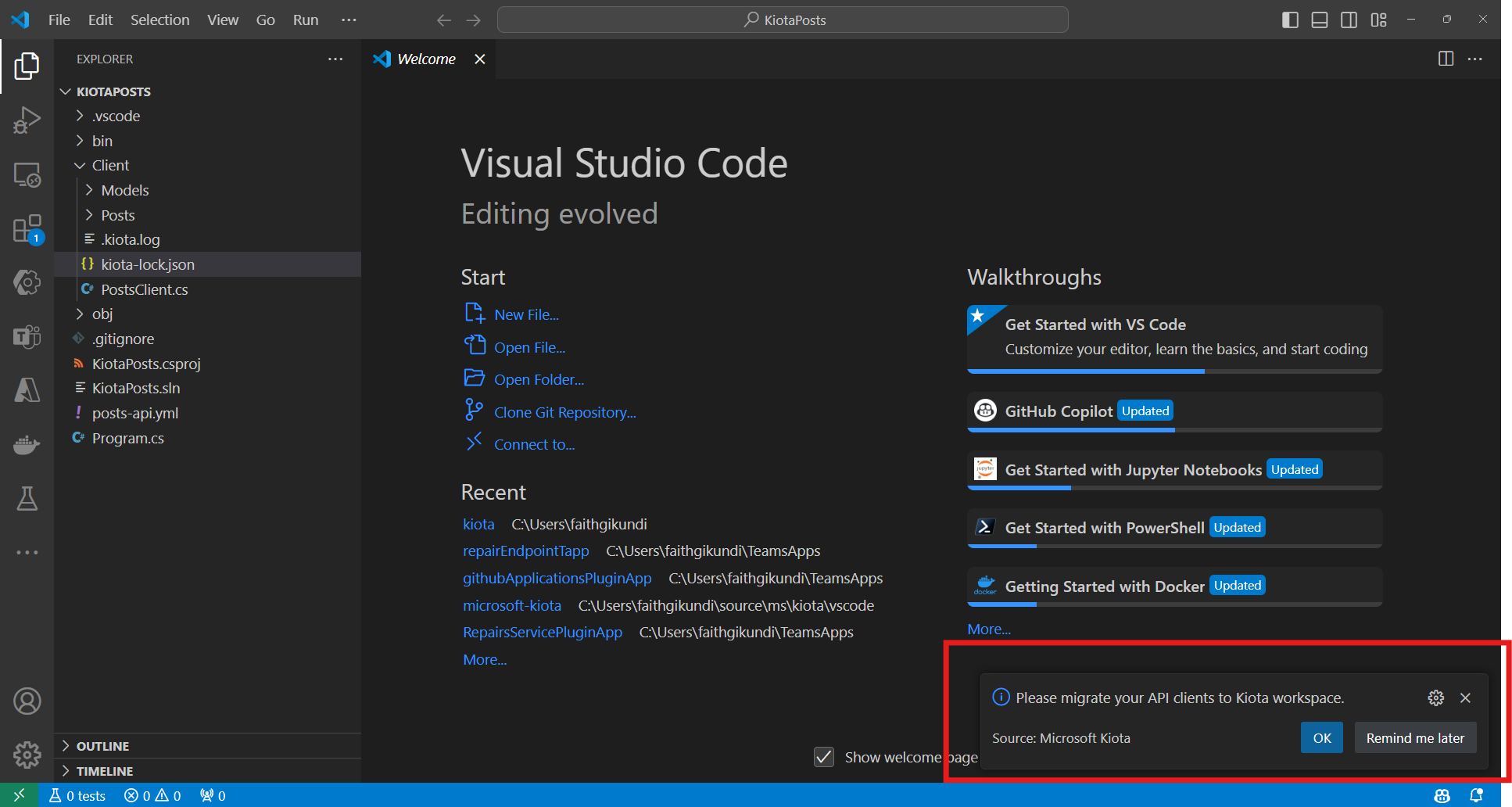Viewport: 1512px width, 807px height.
Task: Open the Explorer view in activity bar
Action: [x=27, y=66]
